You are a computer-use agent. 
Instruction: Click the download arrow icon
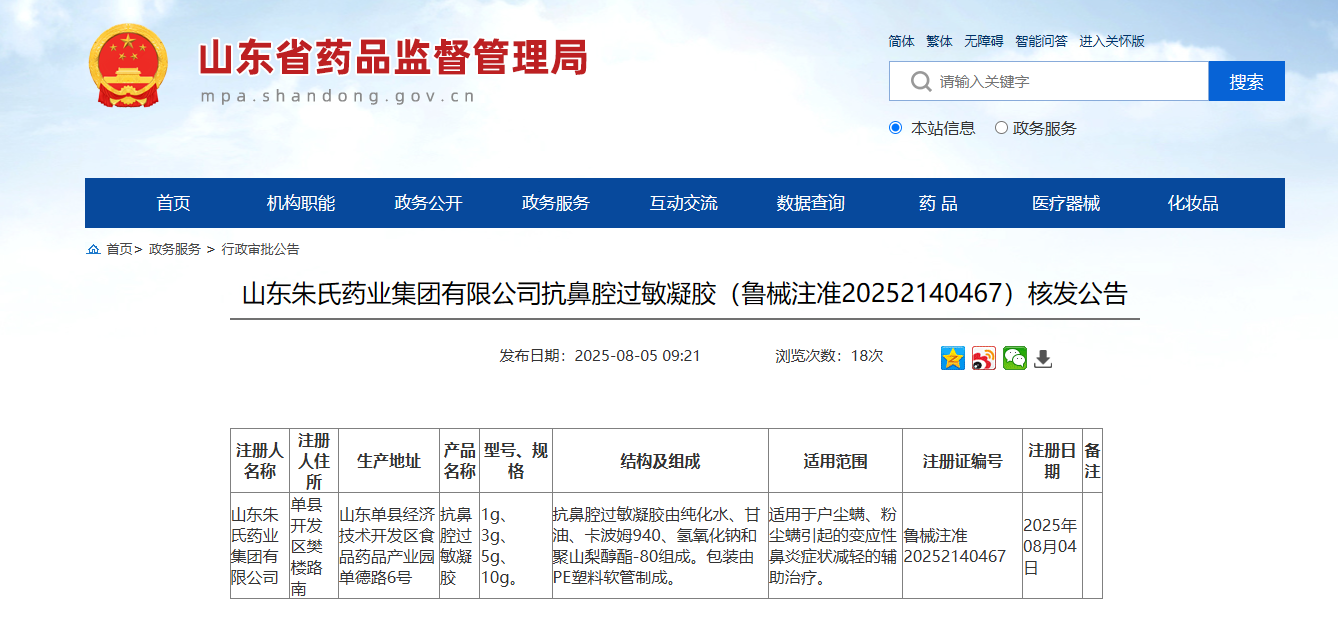[1043, 358]
